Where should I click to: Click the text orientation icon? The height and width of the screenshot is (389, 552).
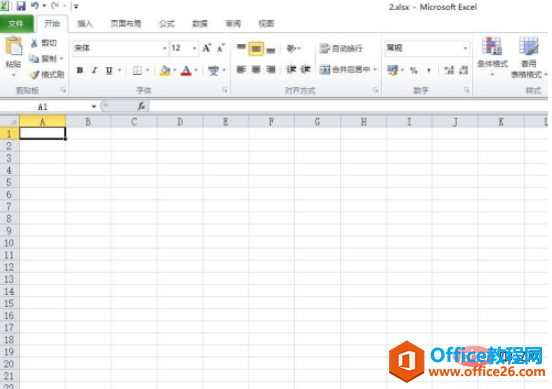tap(291, 48)
